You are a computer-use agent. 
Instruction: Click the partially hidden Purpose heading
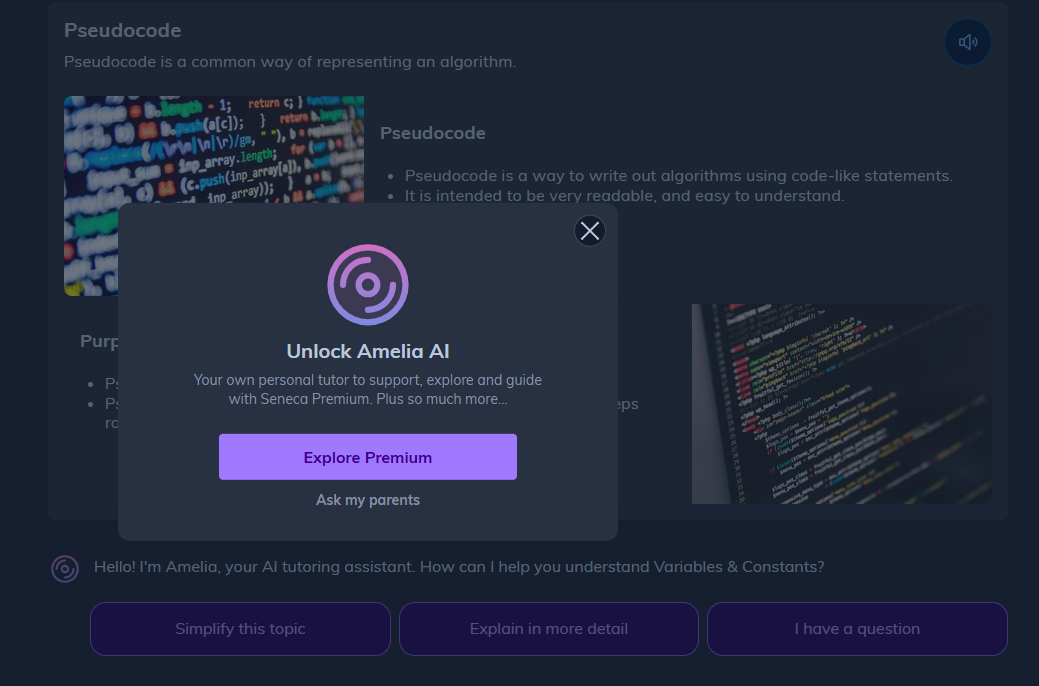click(x=99, y=342)
